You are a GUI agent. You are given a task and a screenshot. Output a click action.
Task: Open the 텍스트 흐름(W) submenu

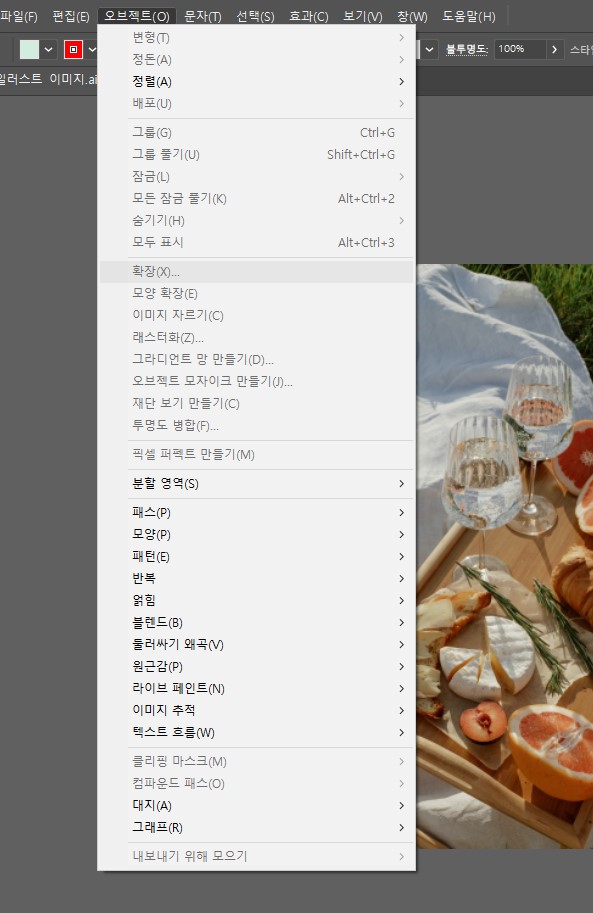pyautogui.click(x=256, y=733)
